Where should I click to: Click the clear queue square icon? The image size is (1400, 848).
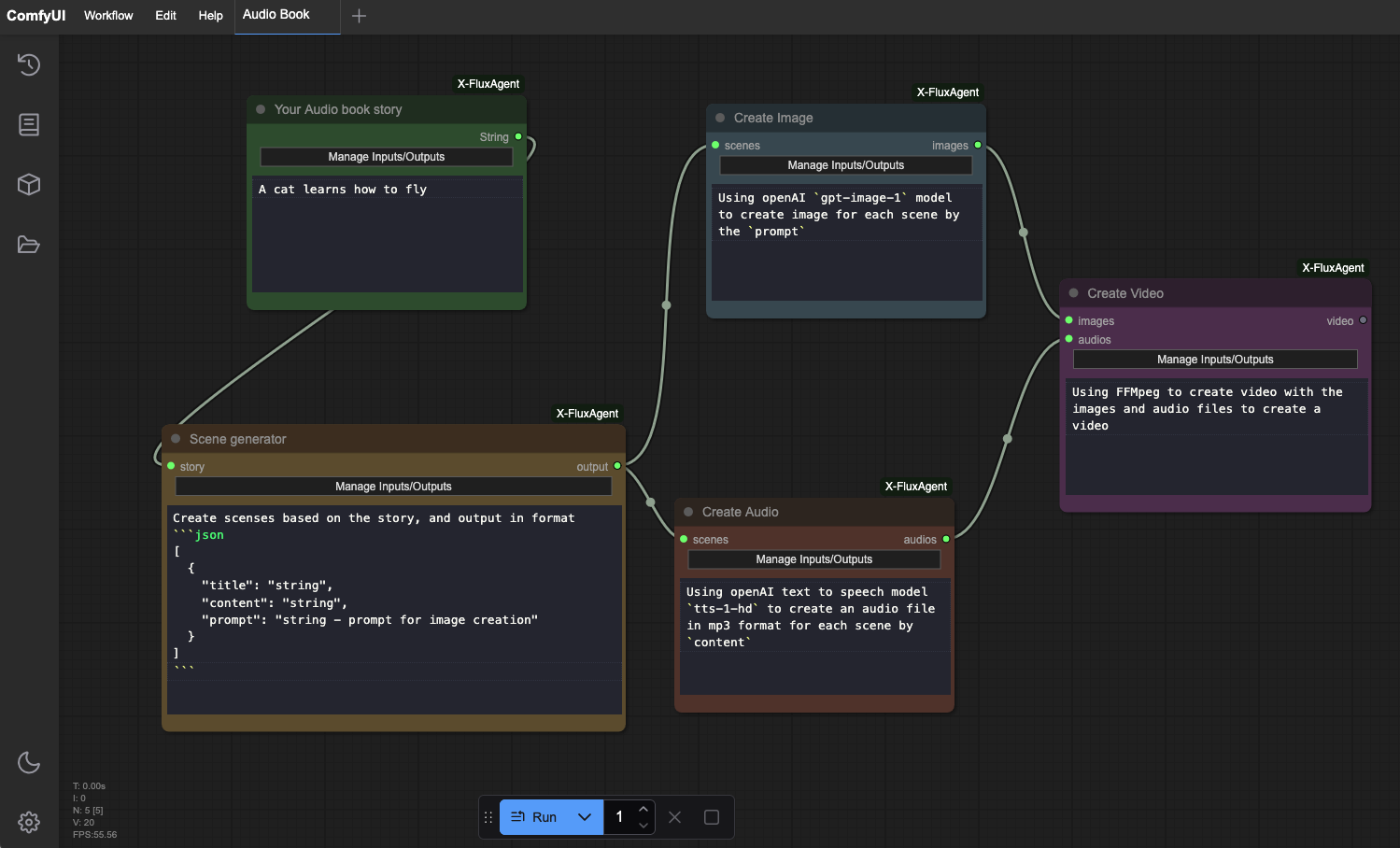click(x=712, y=817)
